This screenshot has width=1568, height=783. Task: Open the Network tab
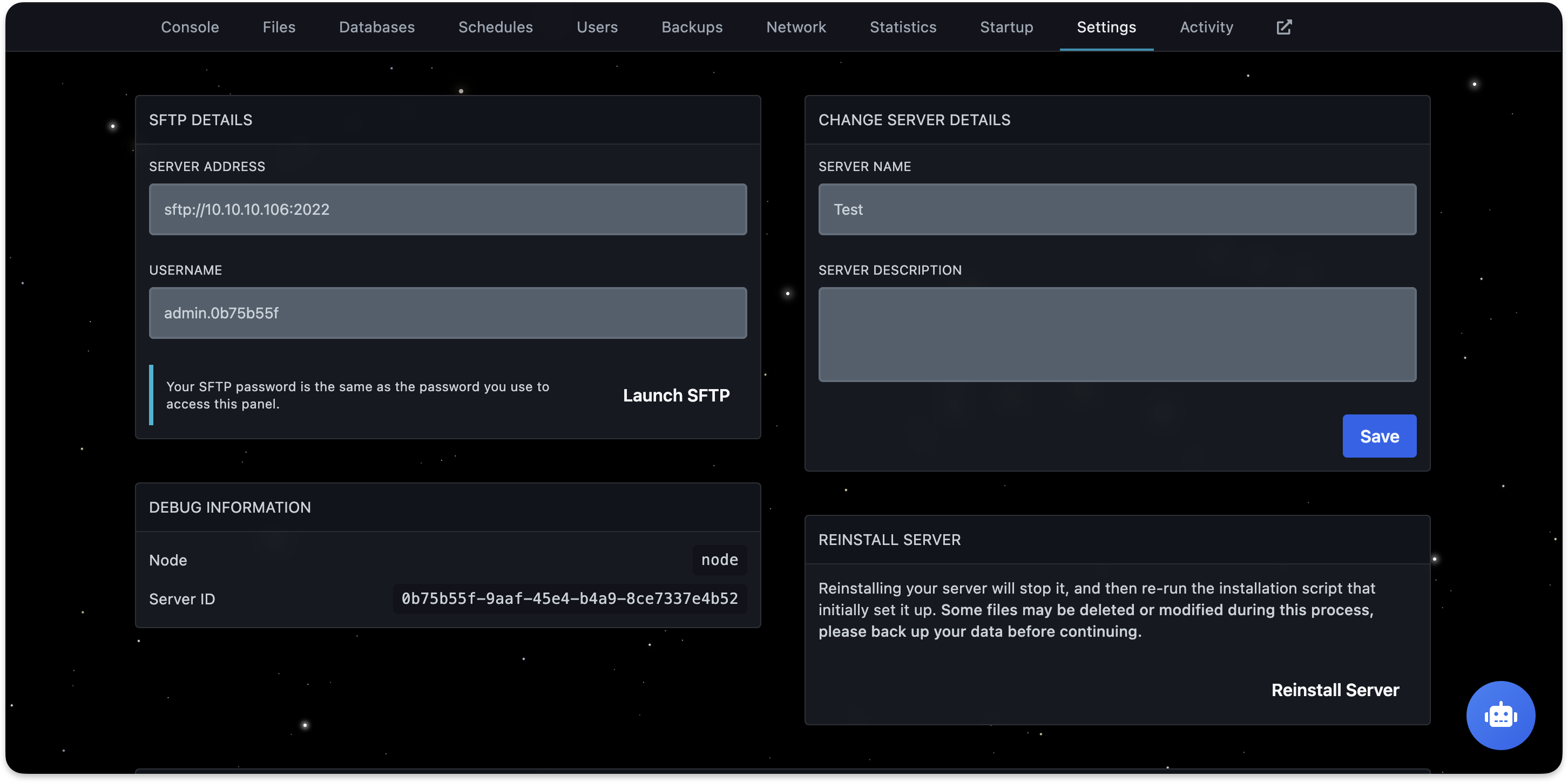tap(796, 28)
